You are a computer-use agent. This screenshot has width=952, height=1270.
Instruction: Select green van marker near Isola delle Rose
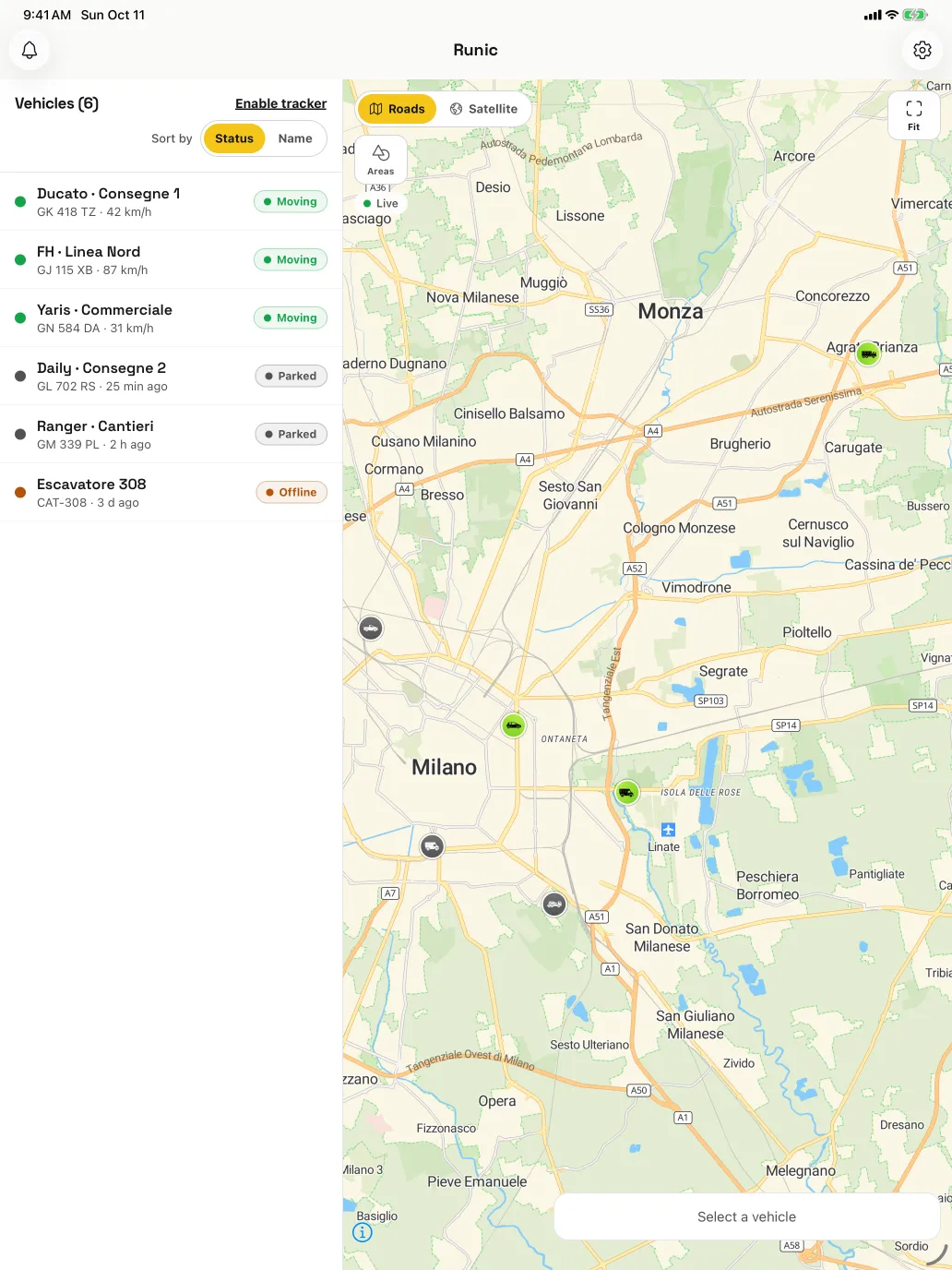(x=627, y=792)
